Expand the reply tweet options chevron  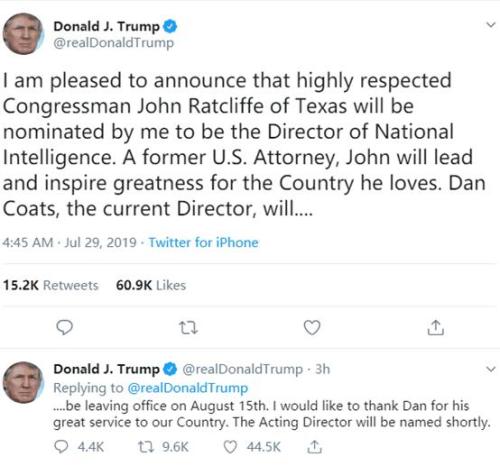tap(491, 369)
